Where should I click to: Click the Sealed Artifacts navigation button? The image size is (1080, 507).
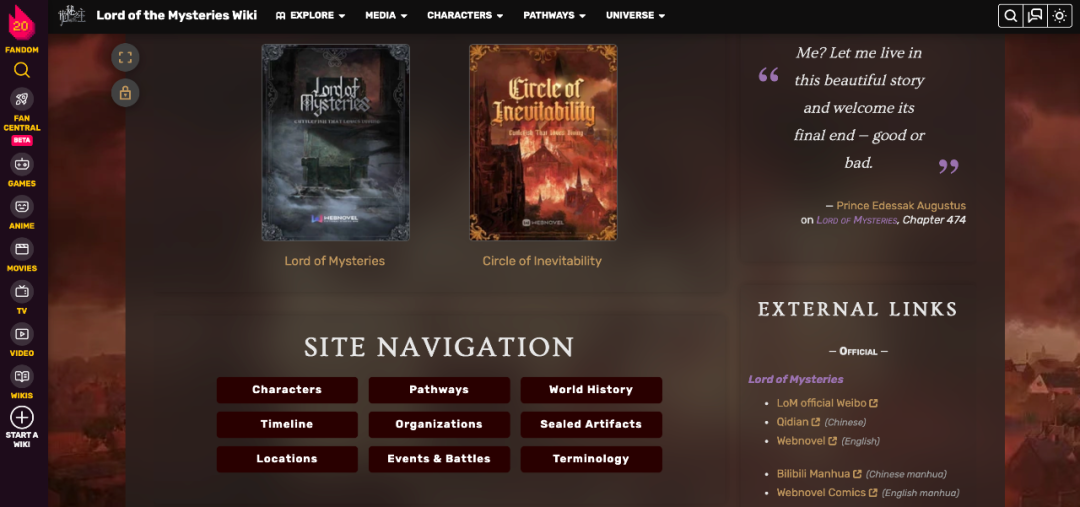coord(591,424)
